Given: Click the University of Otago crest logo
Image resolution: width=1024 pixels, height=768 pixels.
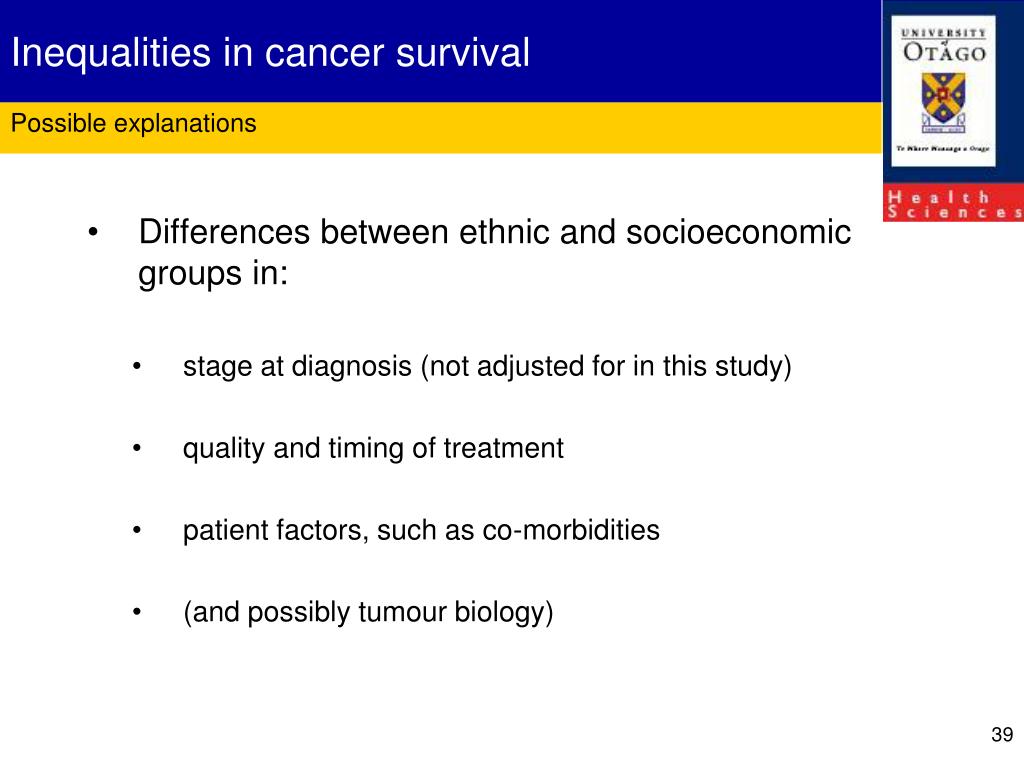Looking at the screenshot, I should click(x=943, y=103).
